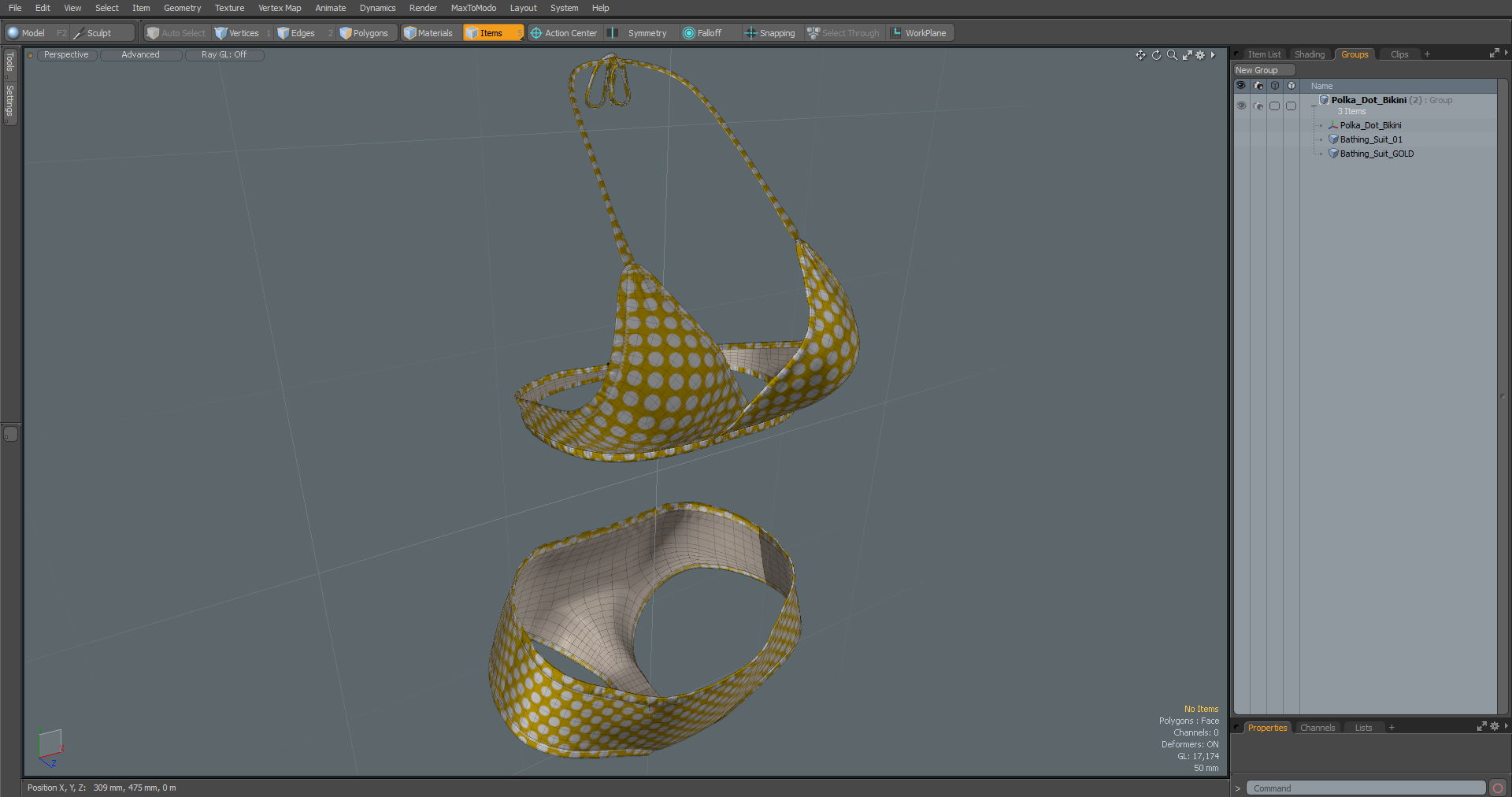1512x797 pixels.
Task: Add new tab next to Lists
Action: pyautogui.click(x=1392, y=728)
